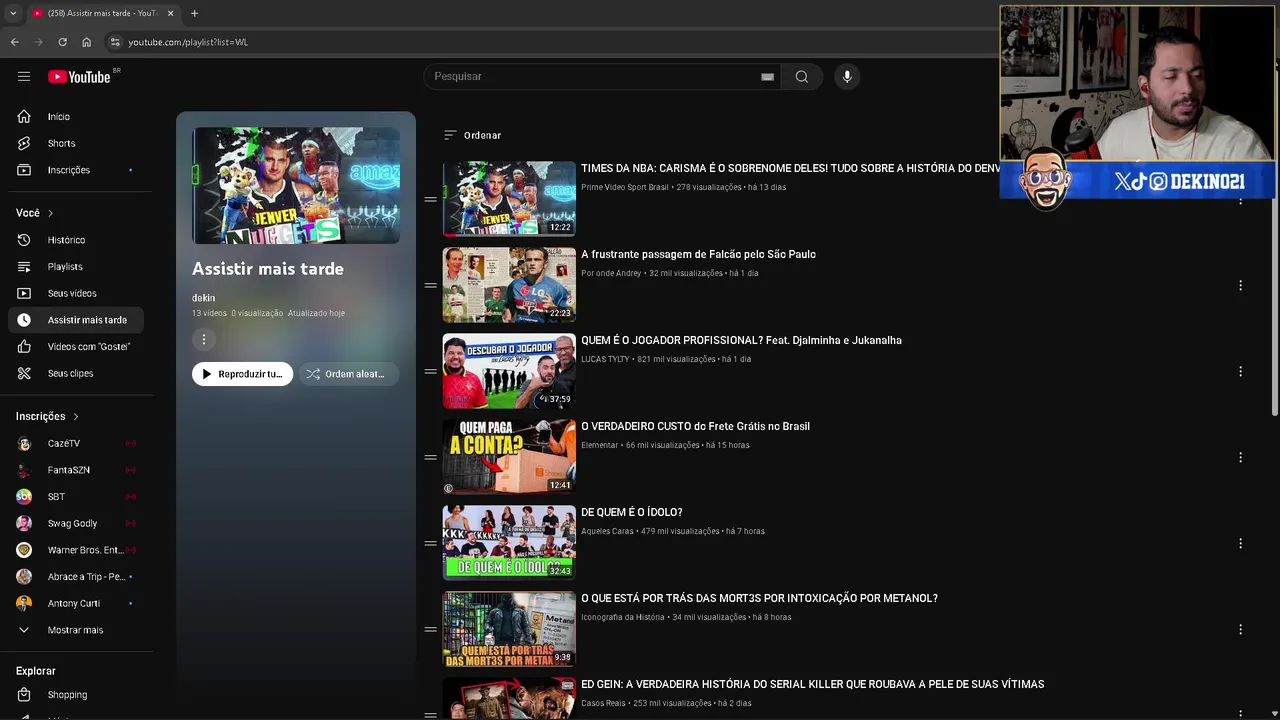Open the YouTube hamburger guide menu
The width and height of the screenshot is (1280, 720).
pos(24,76)
